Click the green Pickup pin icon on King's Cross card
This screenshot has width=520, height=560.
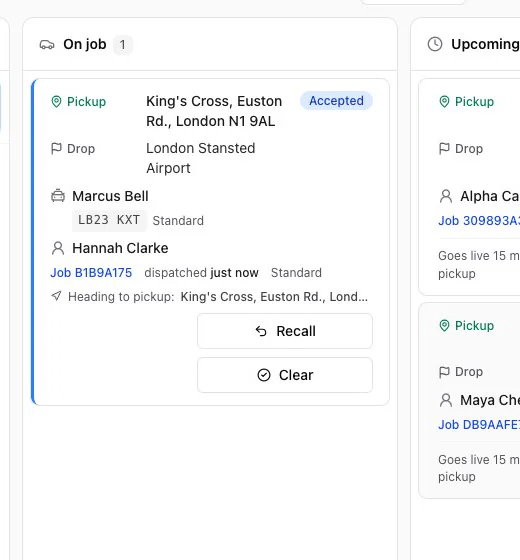point(56,101)
